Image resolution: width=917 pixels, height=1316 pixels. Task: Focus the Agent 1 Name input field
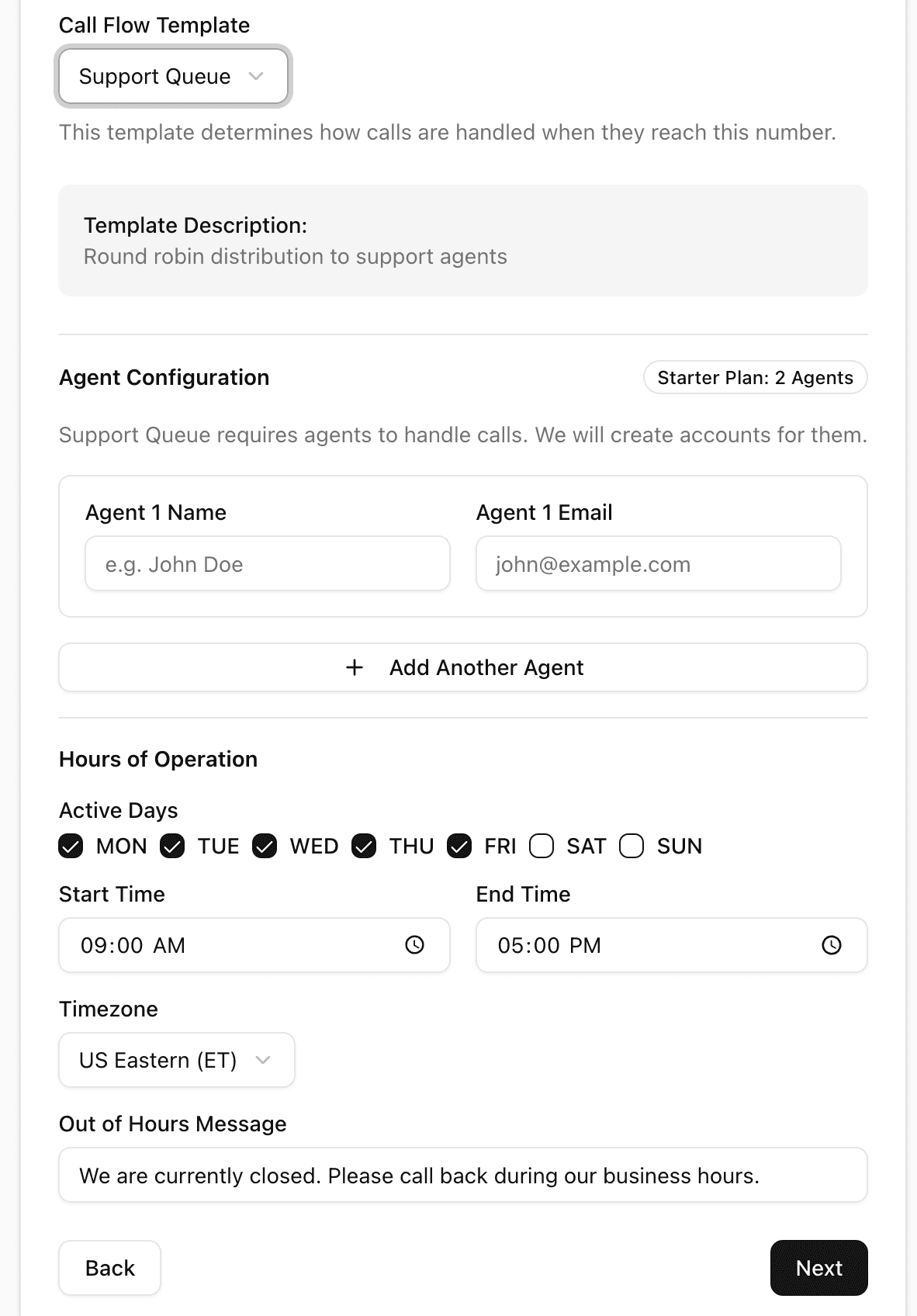pyautogui.click(x=268, y=563)
